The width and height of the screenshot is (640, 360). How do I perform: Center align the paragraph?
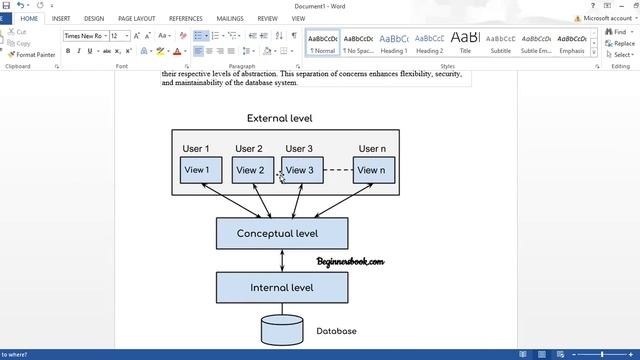[209, 51]
